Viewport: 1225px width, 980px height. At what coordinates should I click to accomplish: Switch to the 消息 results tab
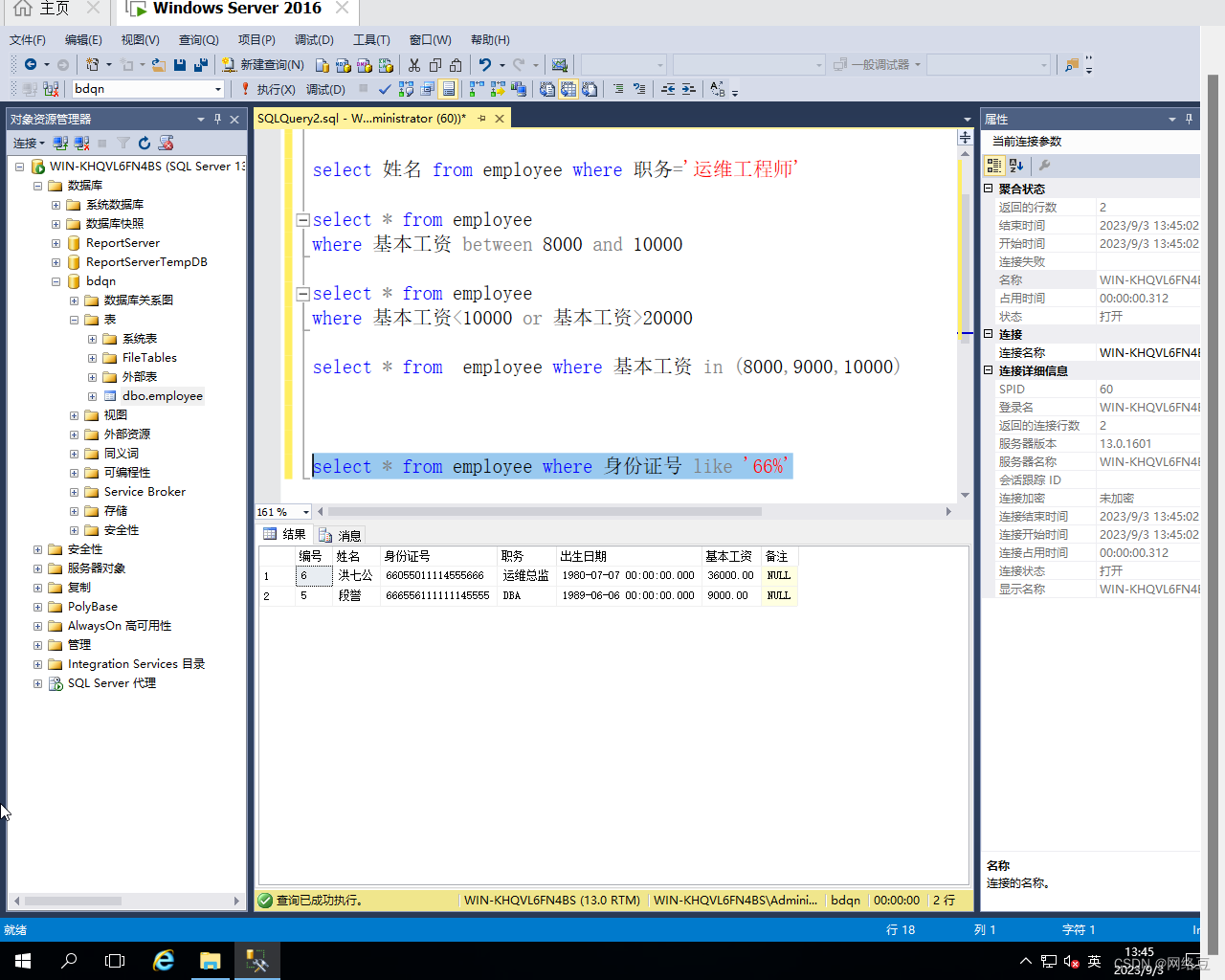click(341, 535)
